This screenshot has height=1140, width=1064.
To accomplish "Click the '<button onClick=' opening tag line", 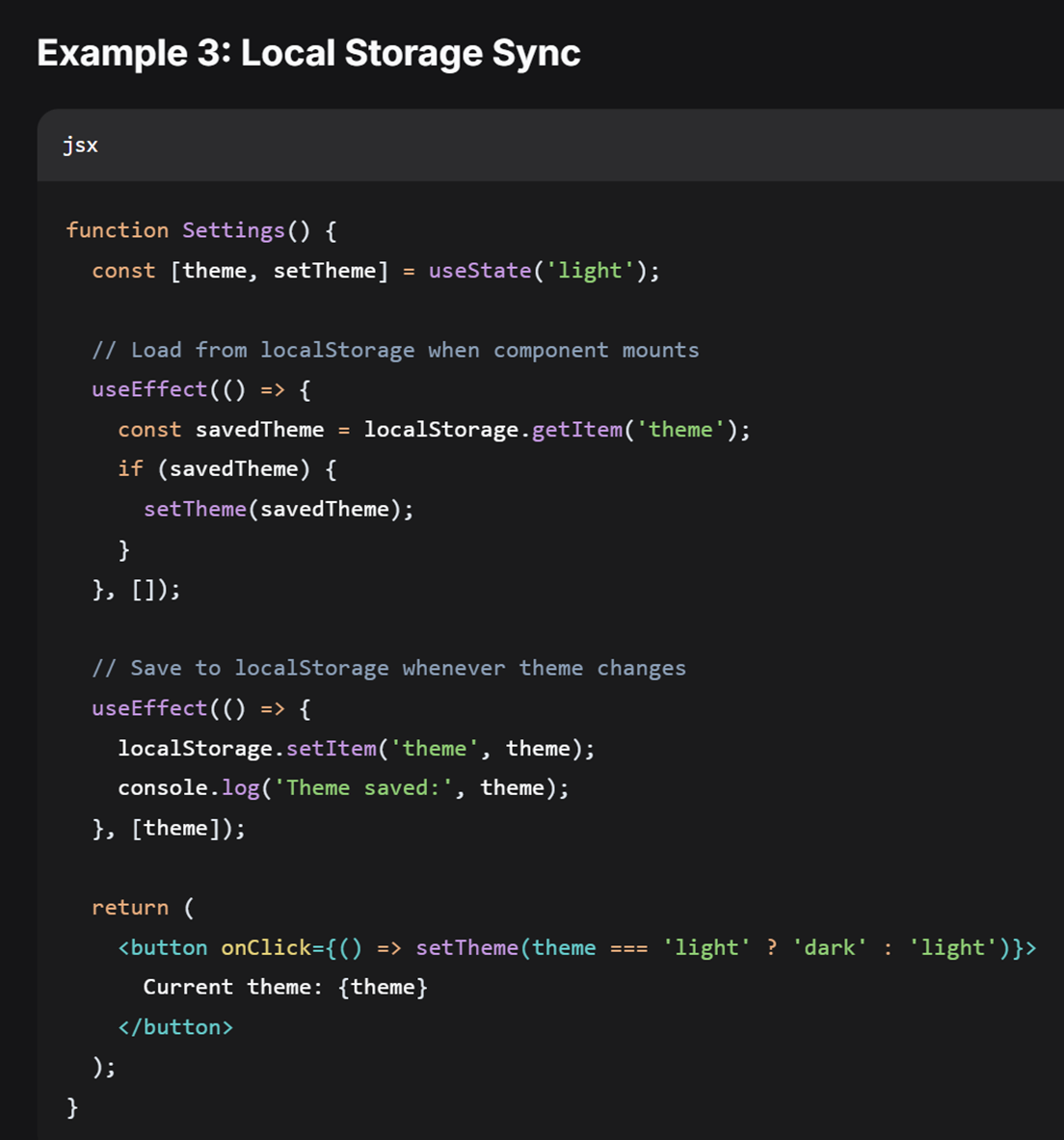I will [577, 947].
